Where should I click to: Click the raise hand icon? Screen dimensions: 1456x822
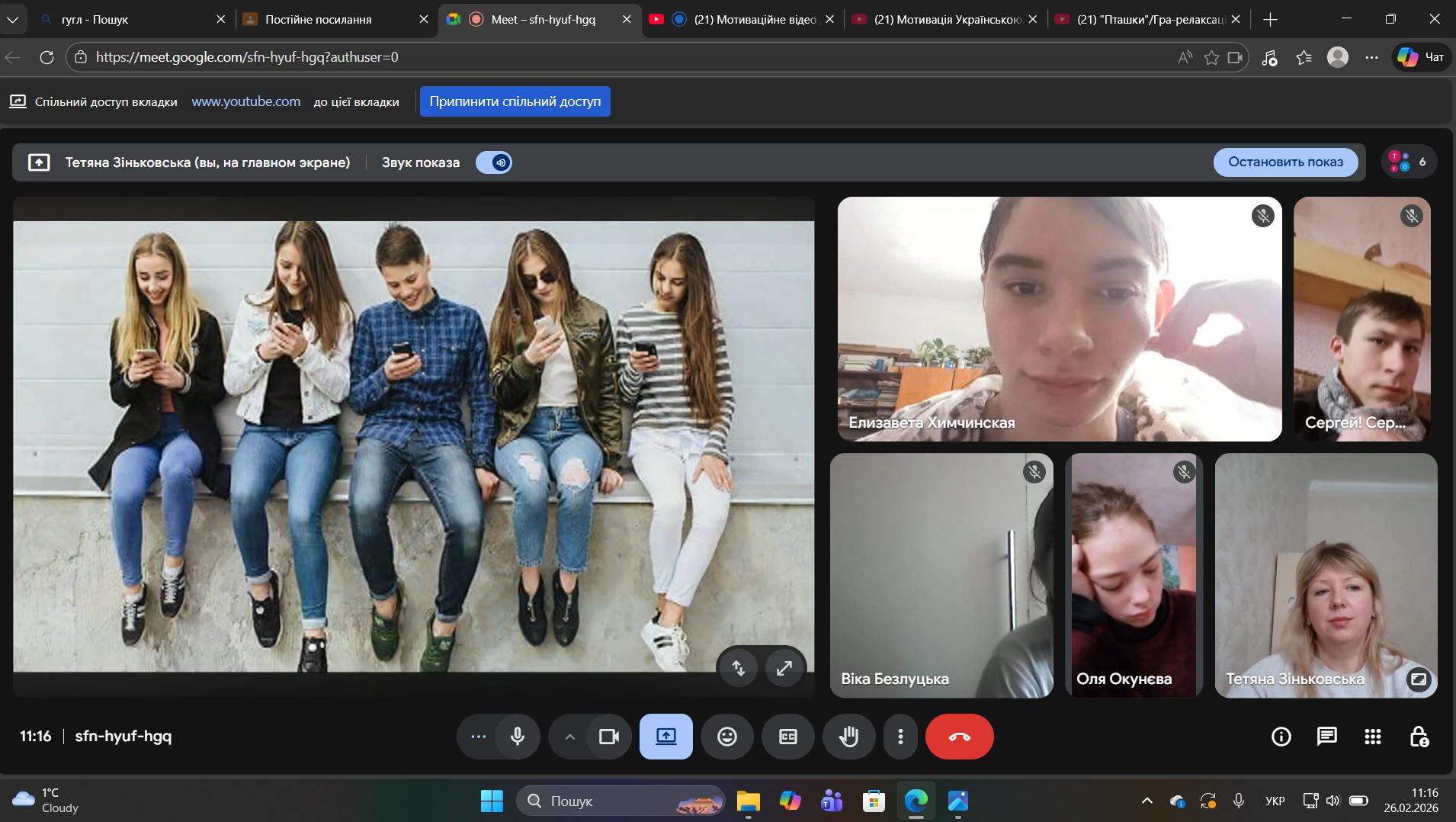coord(848,737)
